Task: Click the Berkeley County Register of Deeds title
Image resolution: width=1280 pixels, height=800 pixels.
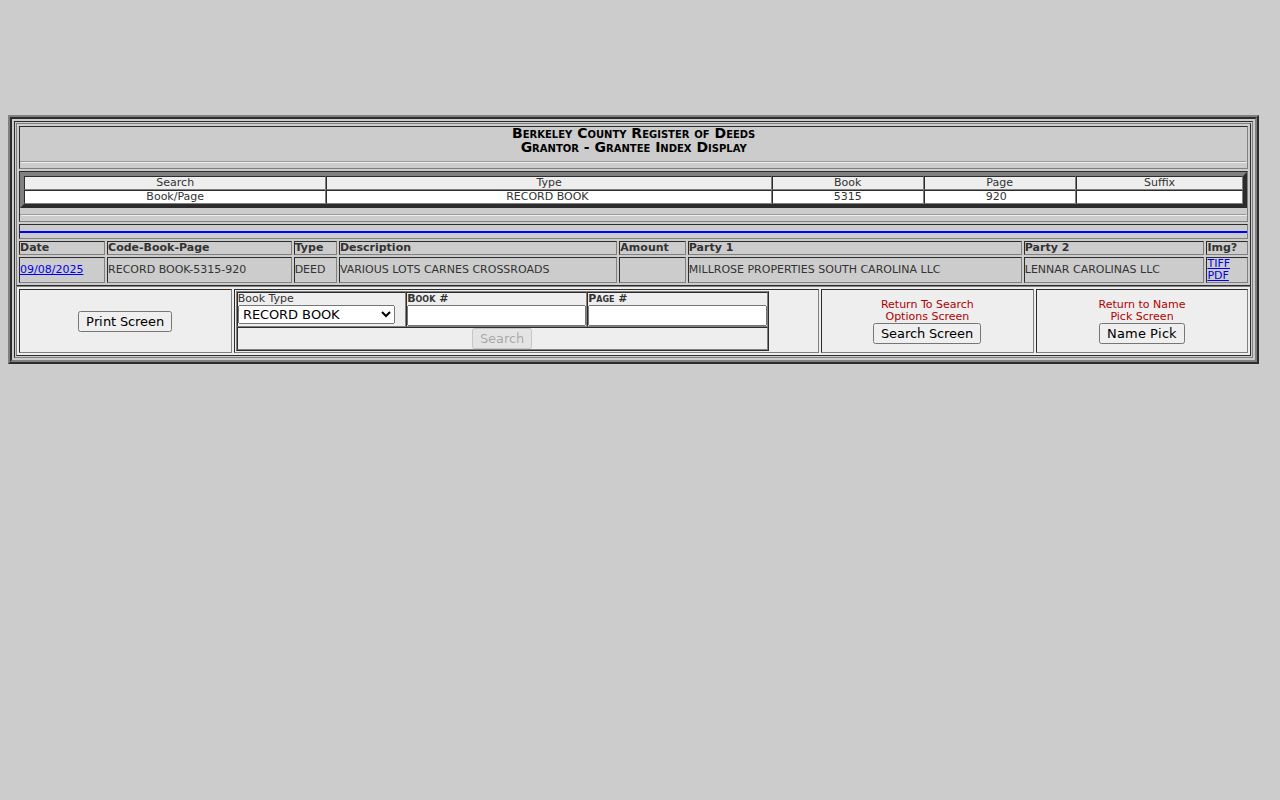Action: point(634,133)
